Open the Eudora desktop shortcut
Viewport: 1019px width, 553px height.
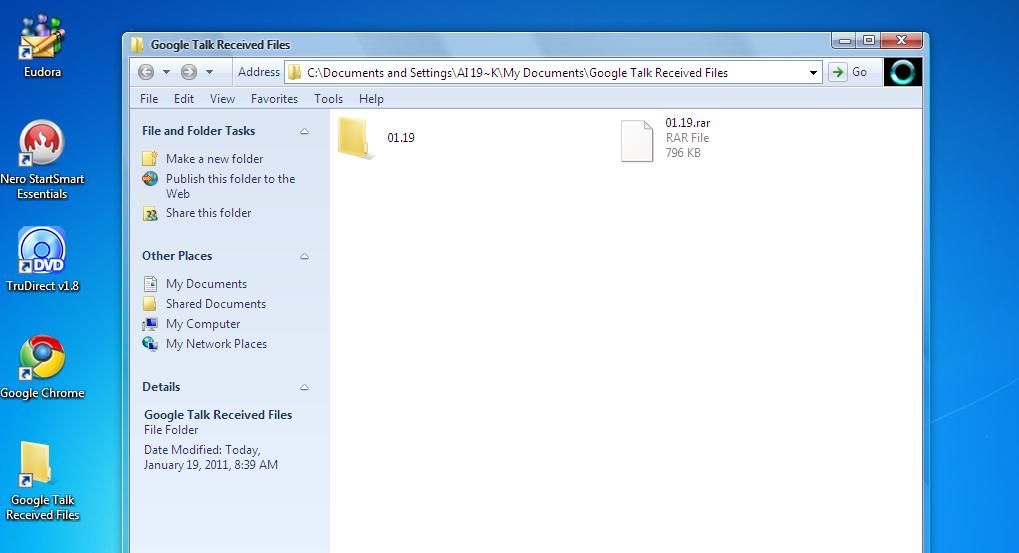pos(42,39)
